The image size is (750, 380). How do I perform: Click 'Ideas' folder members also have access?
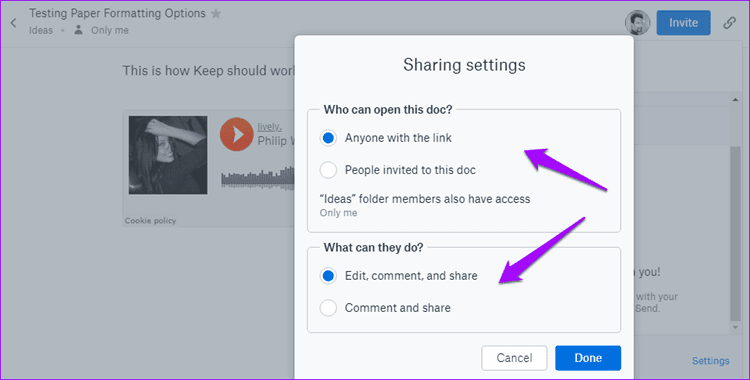click(x=425, y=199)
